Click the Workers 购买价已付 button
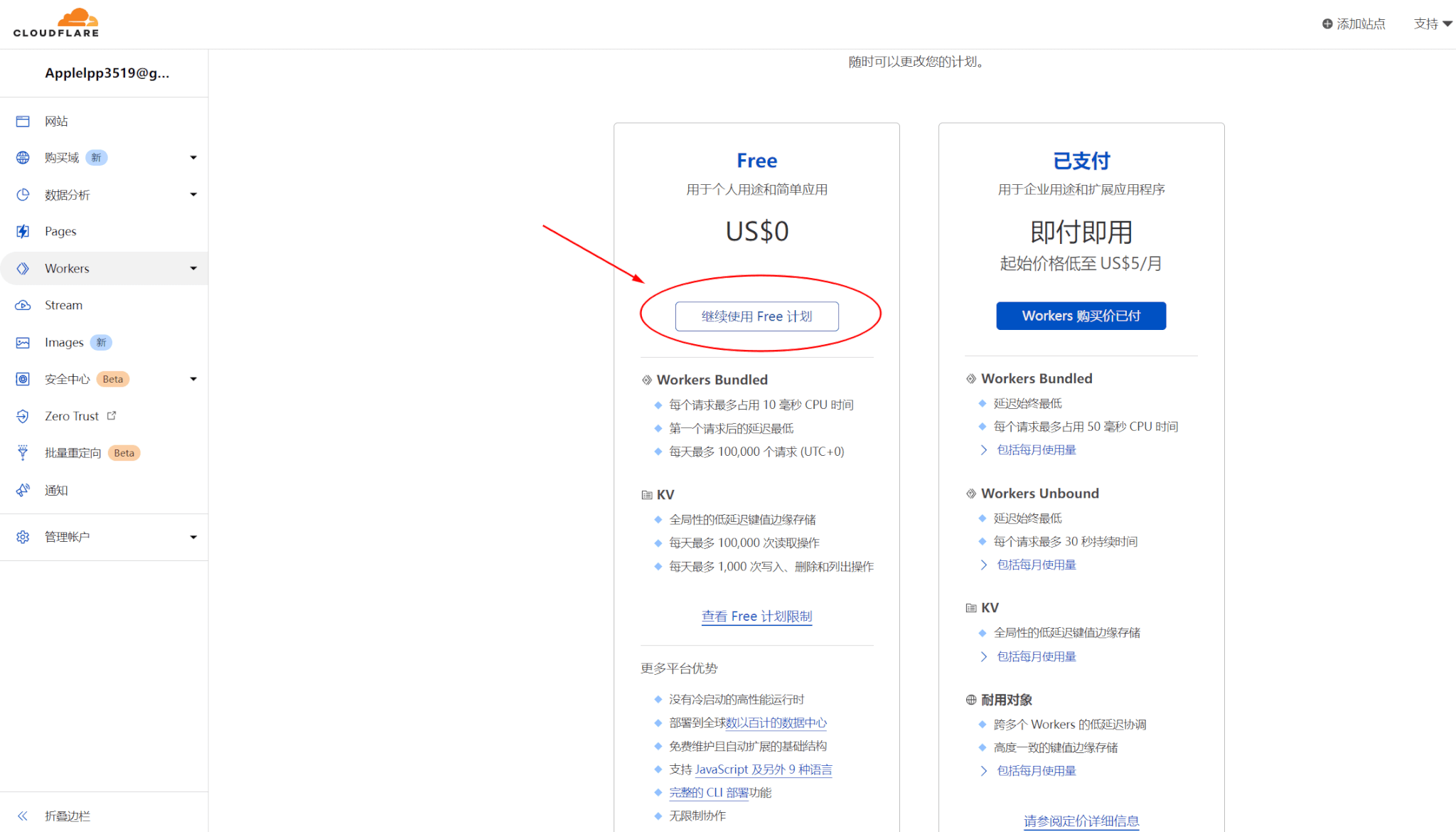 coord(1081,316)
